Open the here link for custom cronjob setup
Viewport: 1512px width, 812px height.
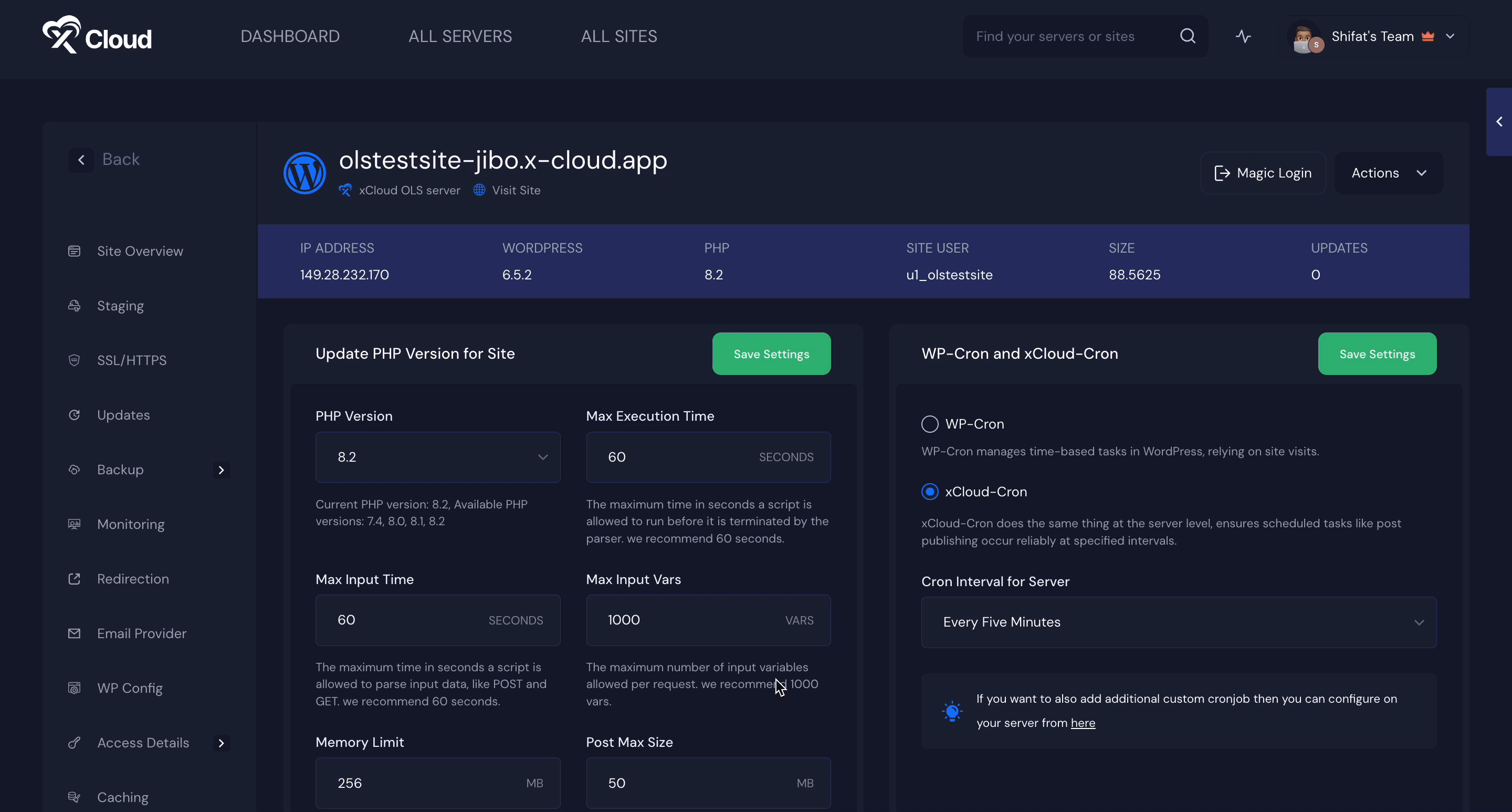tap(1083, 723)
